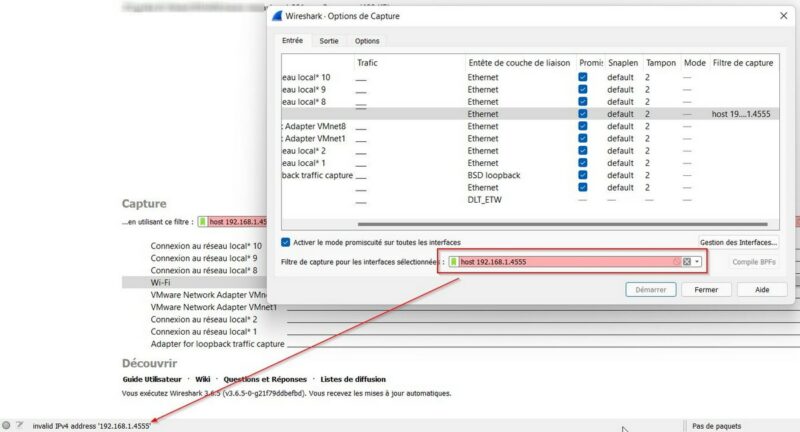Open Questions et Réponses link
The image size is (800, 432).
point(265,379)
